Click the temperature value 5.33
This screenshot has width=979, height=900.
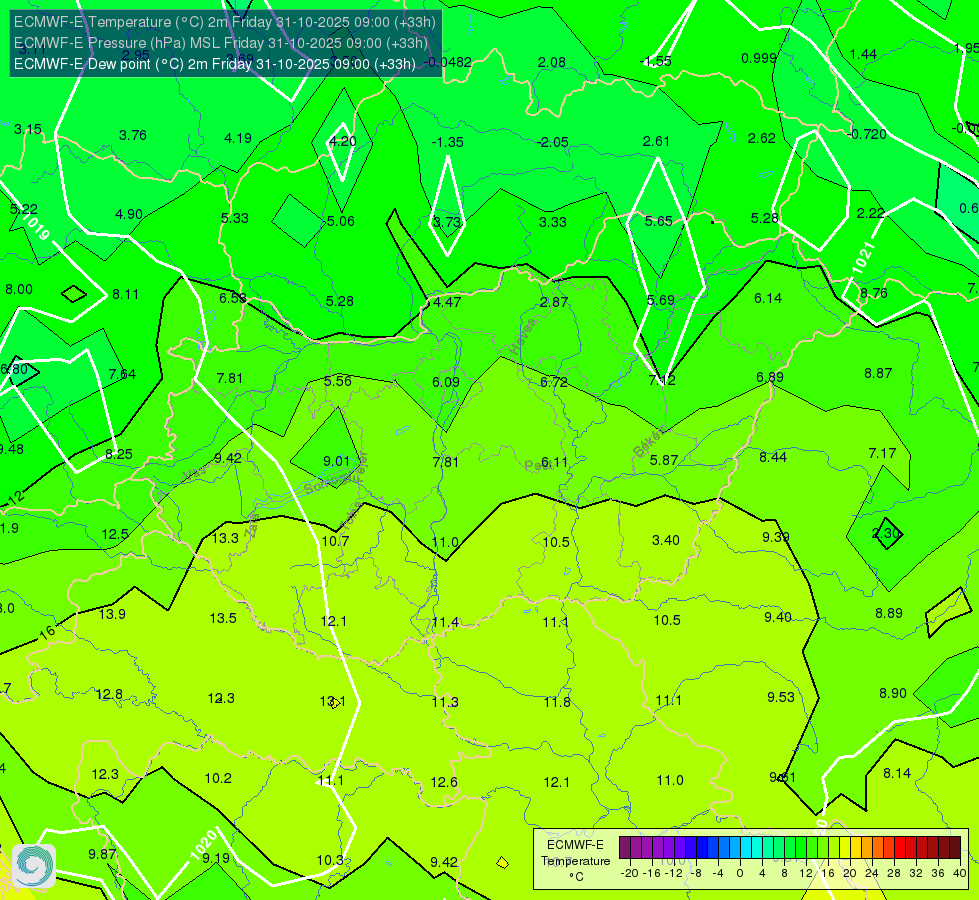[x=235, y=219]
